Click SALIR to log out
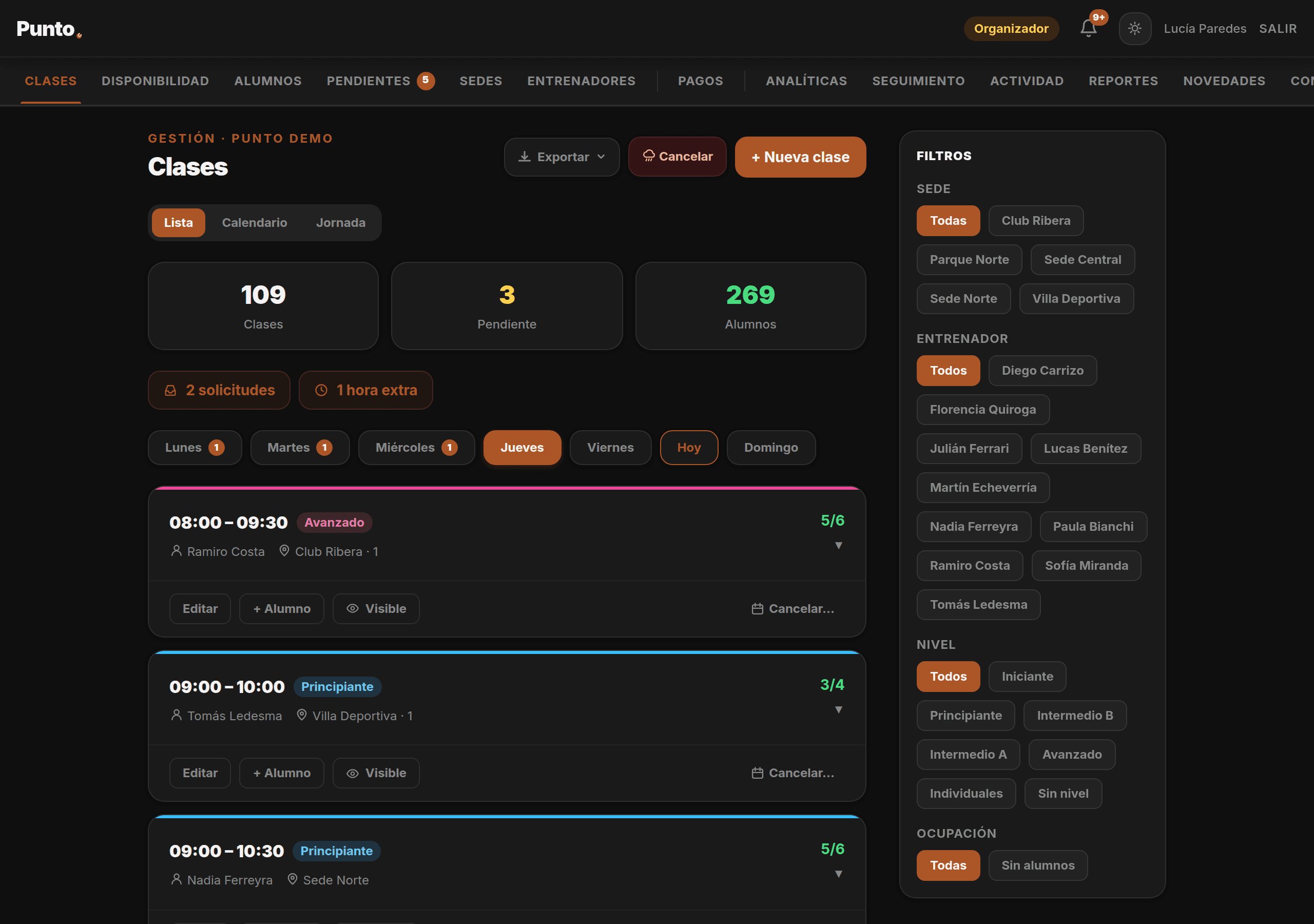Viewport: 1314px width, 924px height. [x=1278, y=29]
